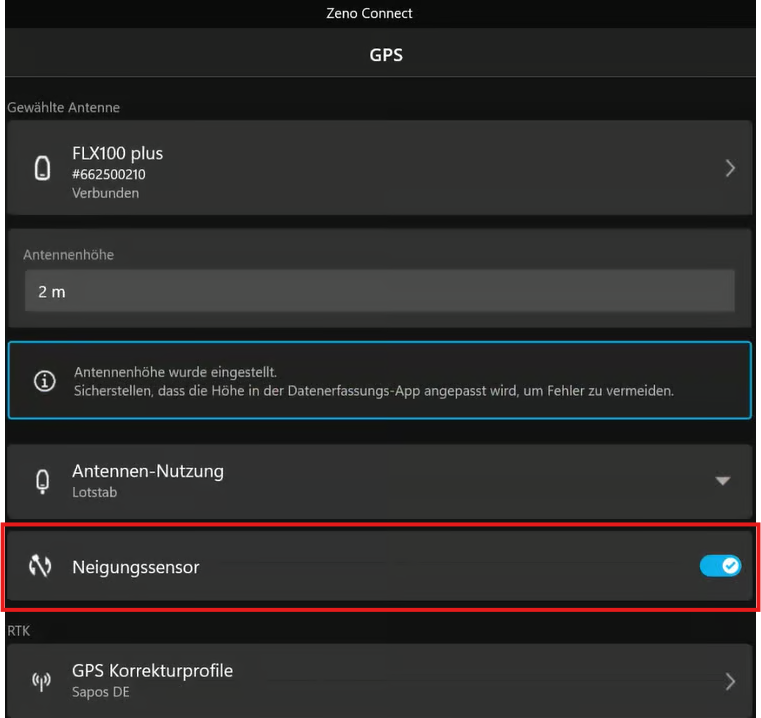
Task: Focus the Antennenhöhe 2 m input field
Action: click(380, 292)
